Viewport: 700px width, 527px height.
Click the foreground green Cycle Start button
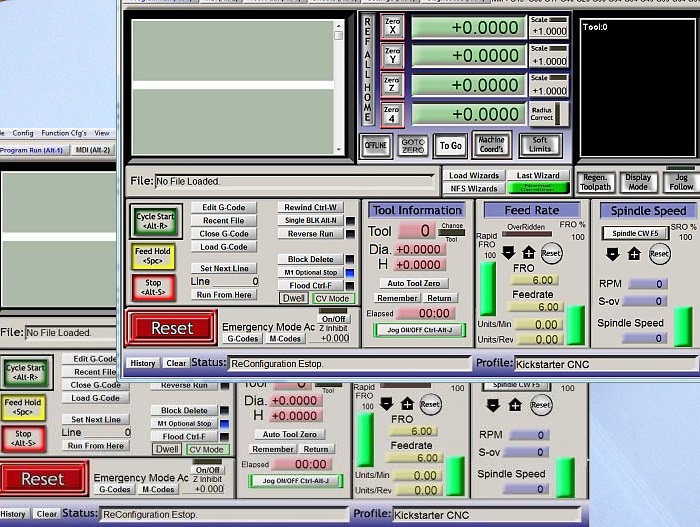154,218
